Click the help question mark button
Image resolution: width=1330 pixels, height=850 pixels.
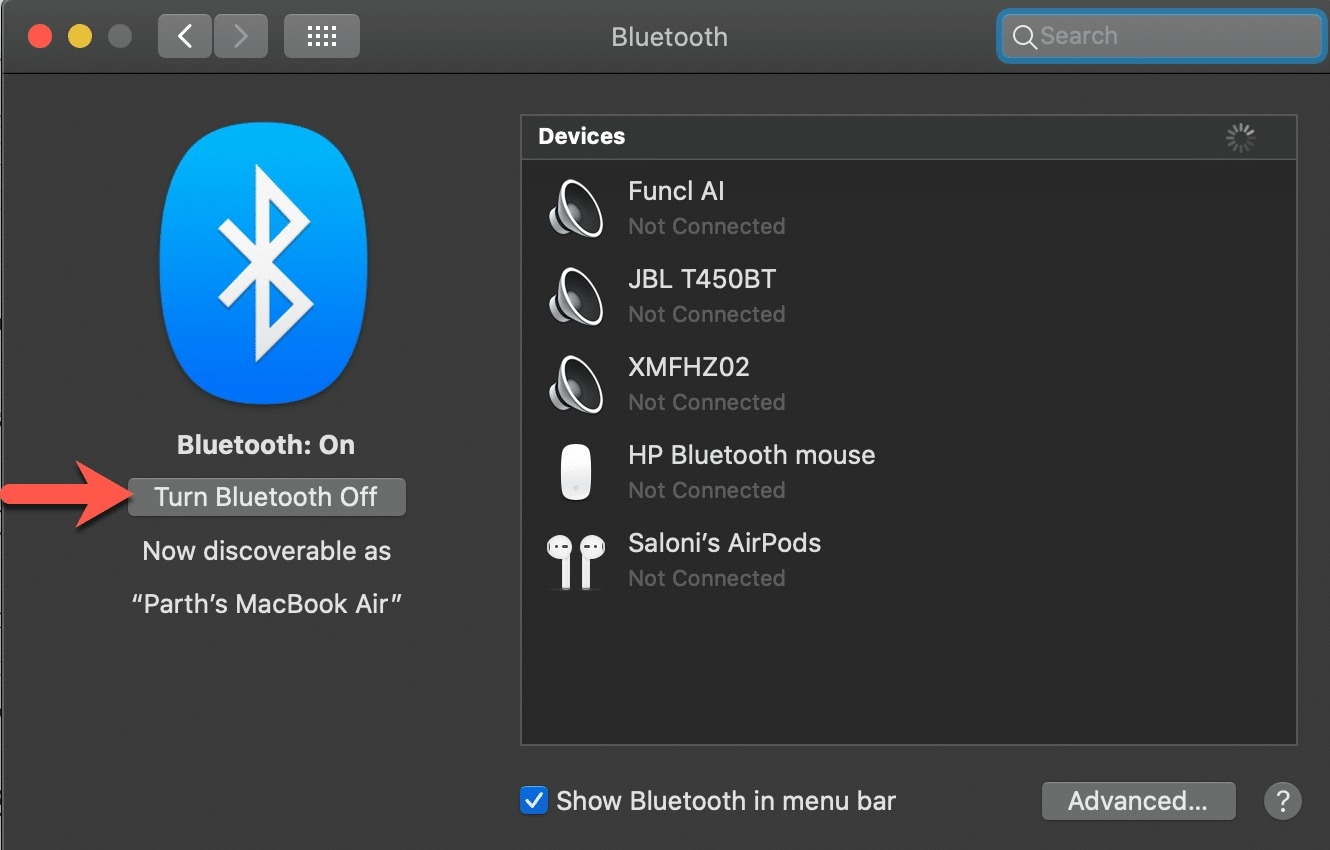pos(1283,800)
